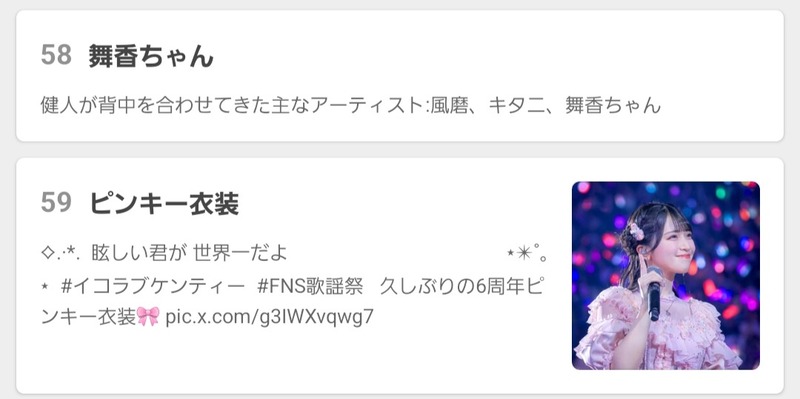Click the sparkle symbols at line end
This screenshot has width=800, height=399.
click(527, 253)
